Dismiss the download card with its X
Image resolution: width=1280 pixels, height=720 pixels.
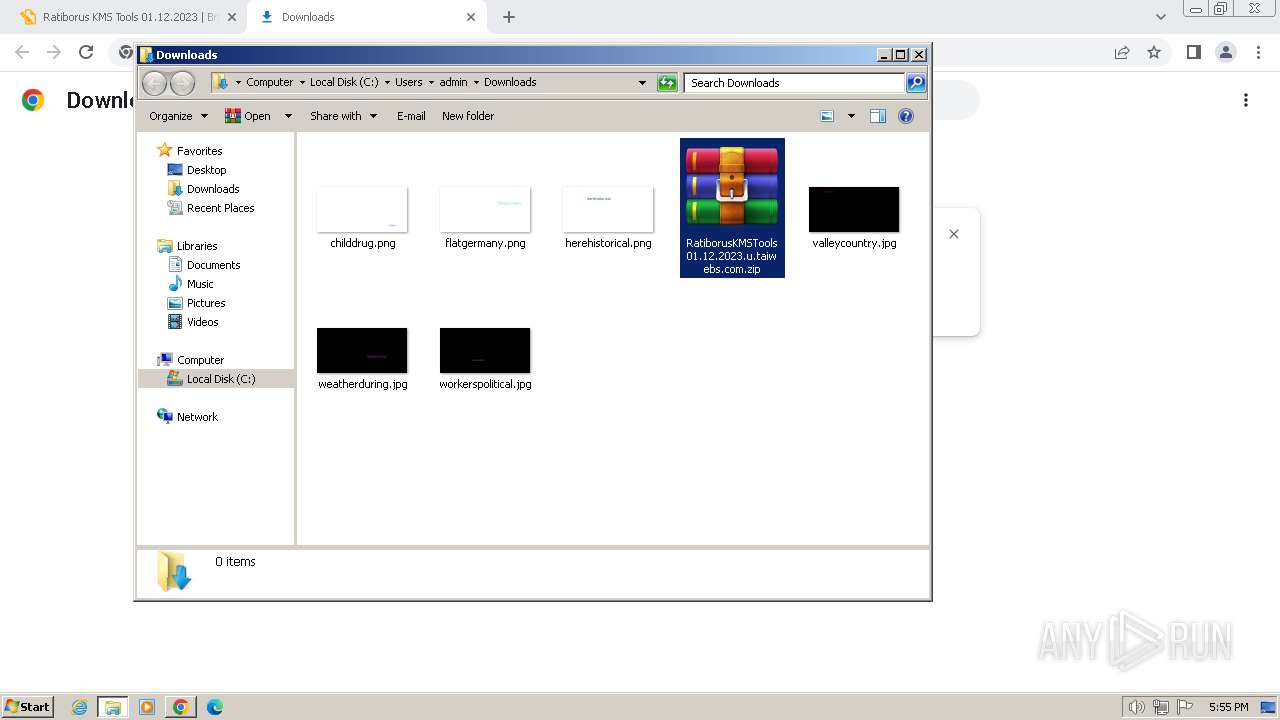click(954, 234)
